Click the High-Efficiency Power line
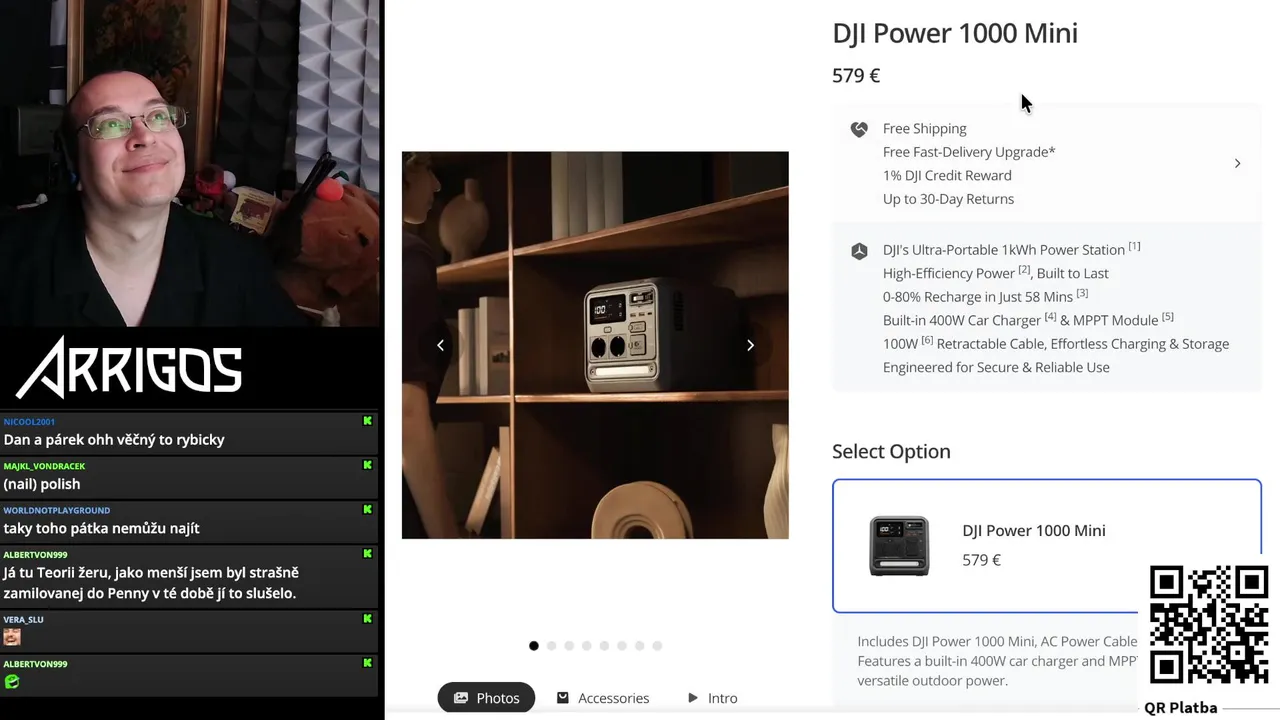 [995, 273]
